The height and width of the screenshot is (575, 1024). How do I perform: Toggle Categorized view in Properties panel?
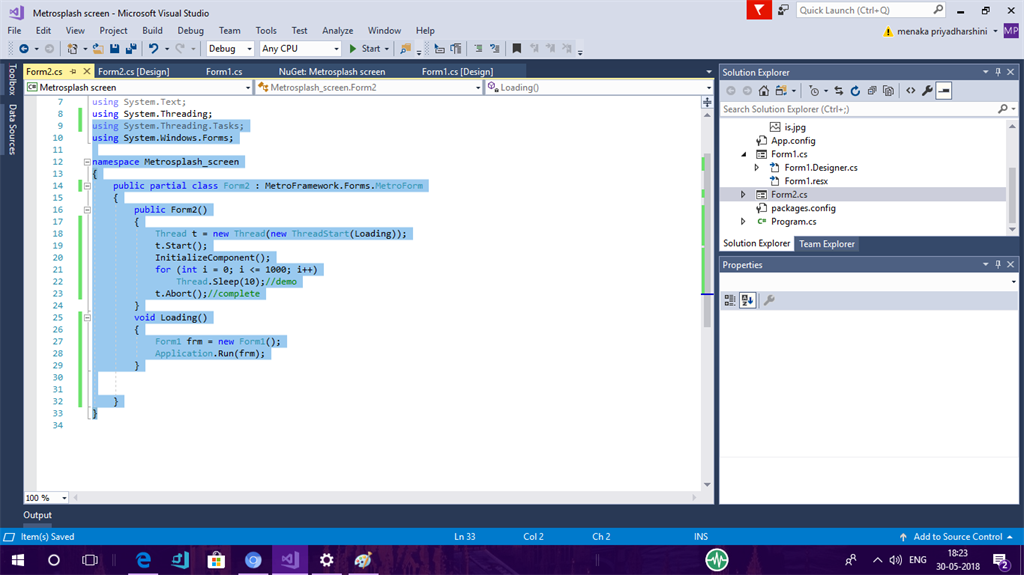(x=730, y=300)
